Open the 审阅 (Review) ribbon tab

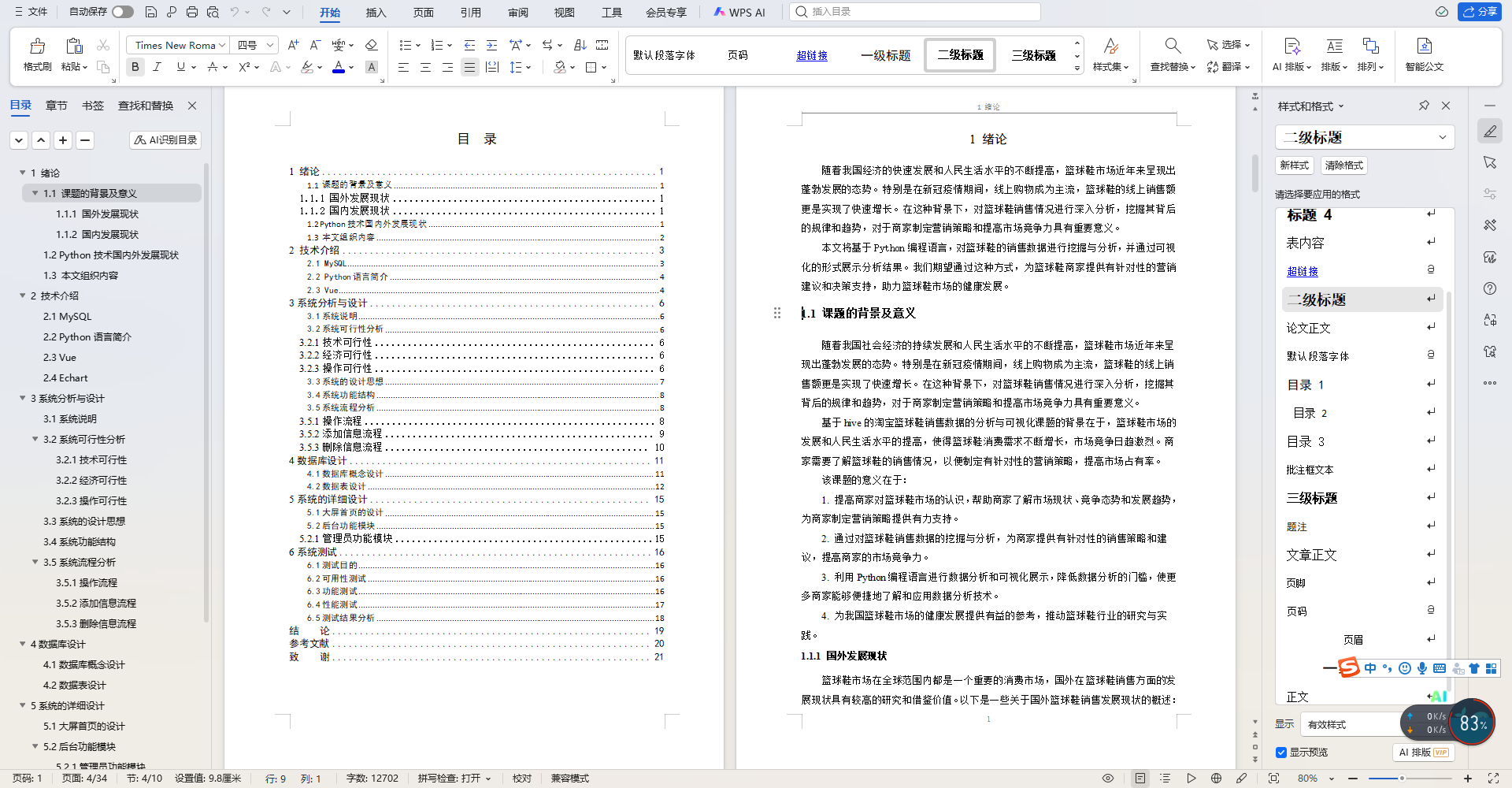pos(518,12)
